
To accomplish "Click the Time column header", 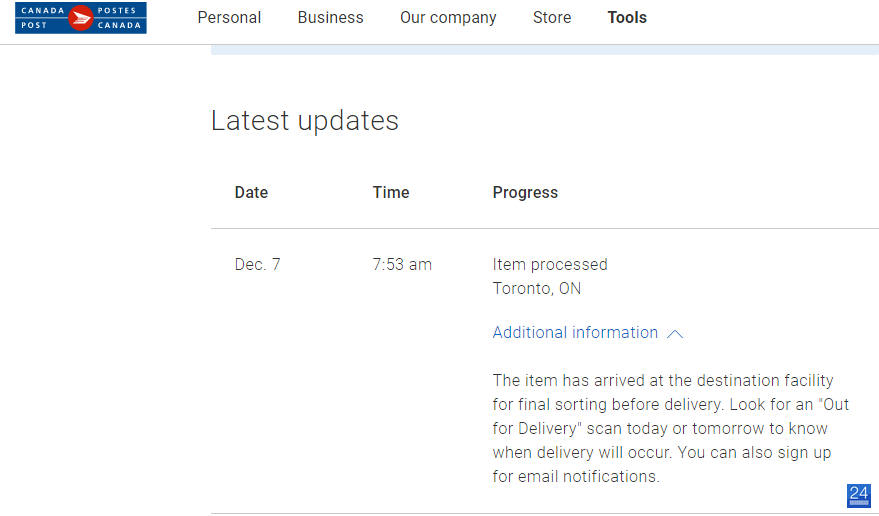I will coord(391,192).
